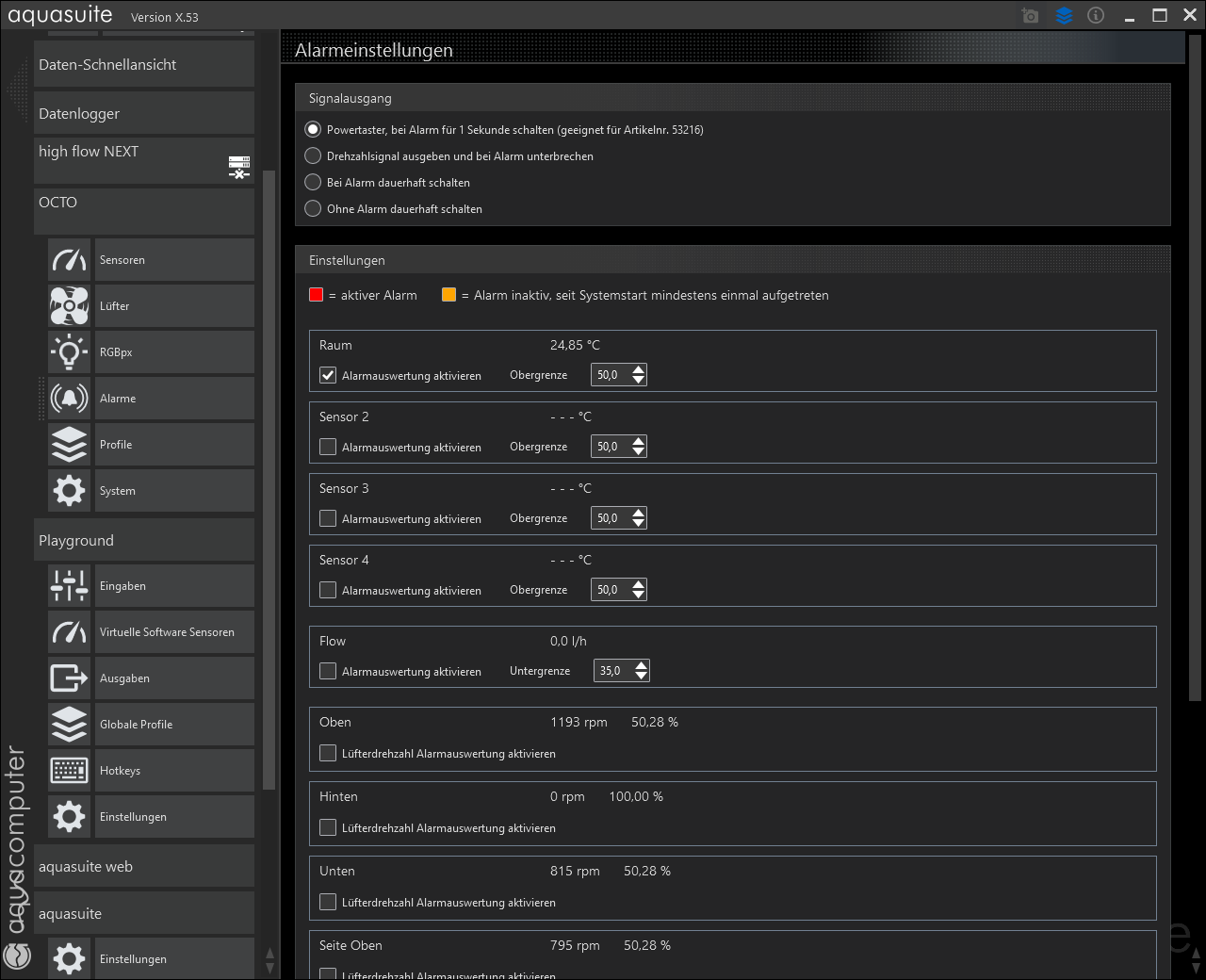The image size is (1206, 980).
Task: Click the Hotkeys keyboard icon
Action: click(70, 771)
